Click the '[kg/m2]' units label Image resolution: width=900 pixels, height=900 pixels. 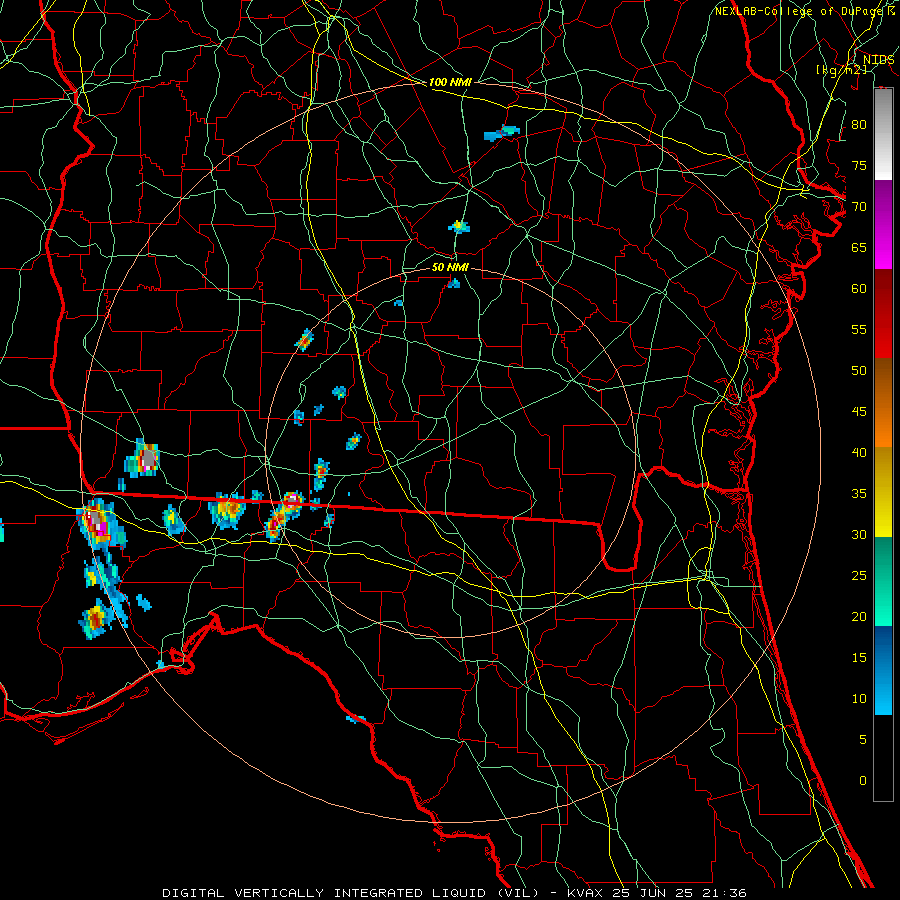(x=841, y=69)
